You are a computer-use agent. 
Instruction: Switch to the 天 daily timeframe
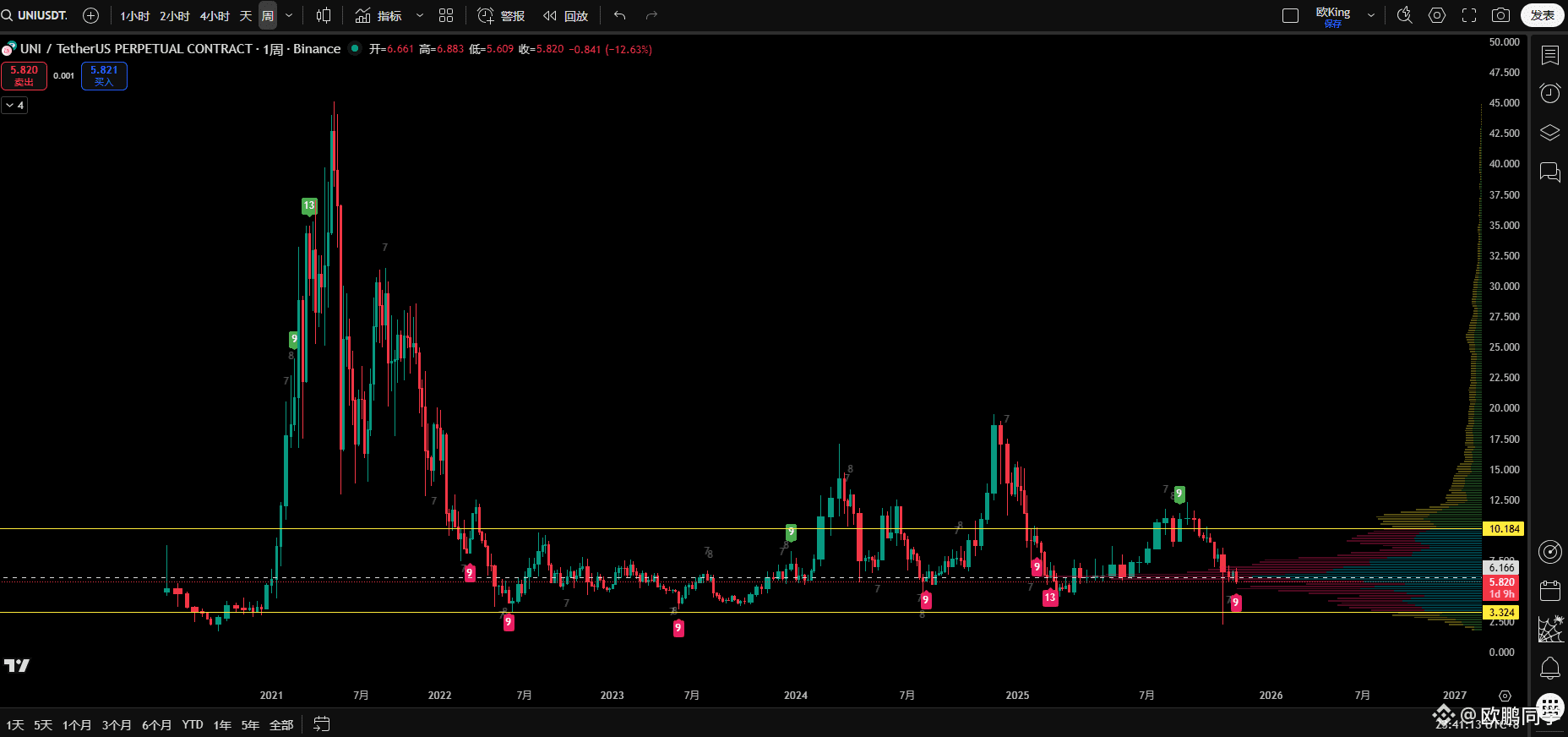tap(246, 15)
